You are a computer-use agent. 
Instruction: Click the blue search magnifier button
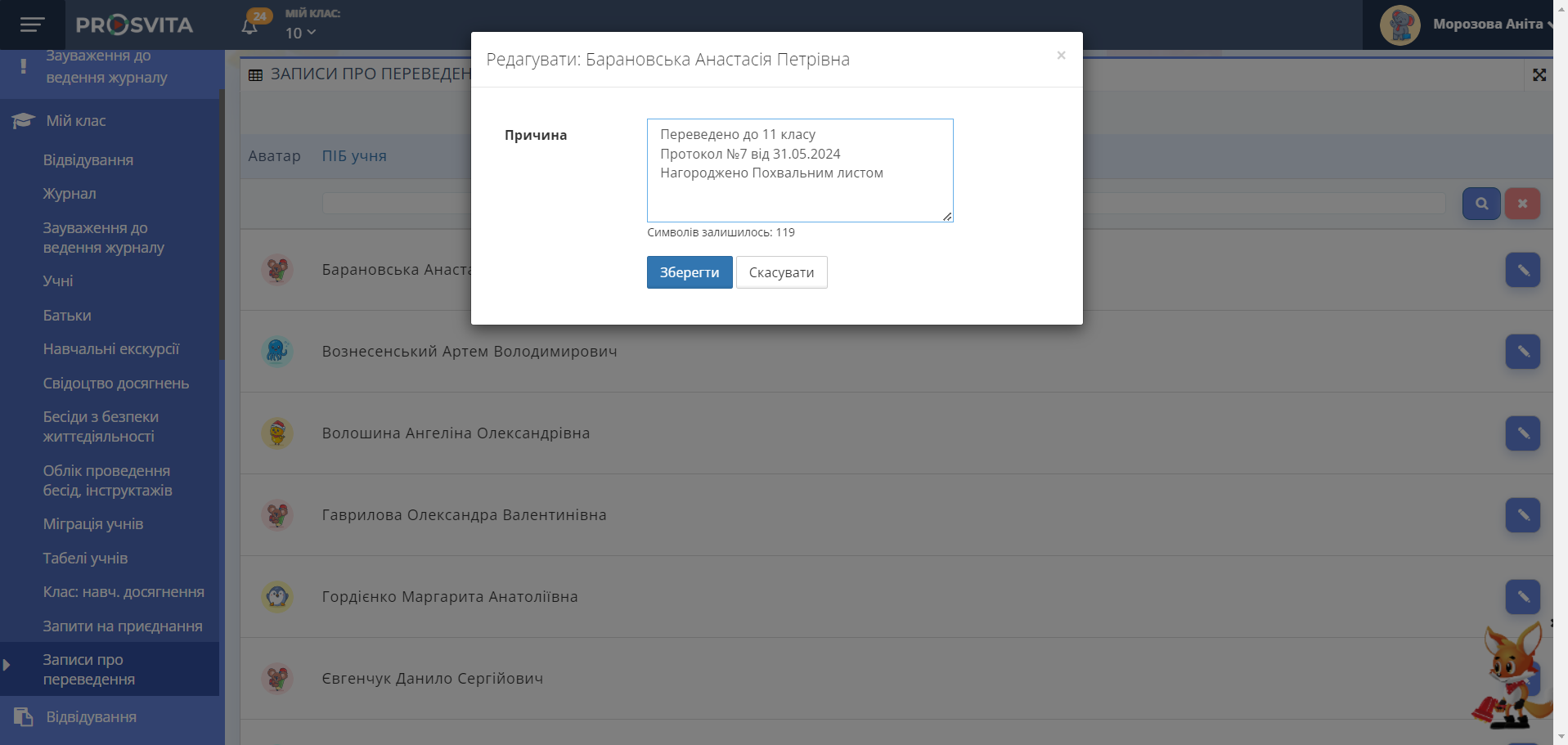[x=1480, y=204]
